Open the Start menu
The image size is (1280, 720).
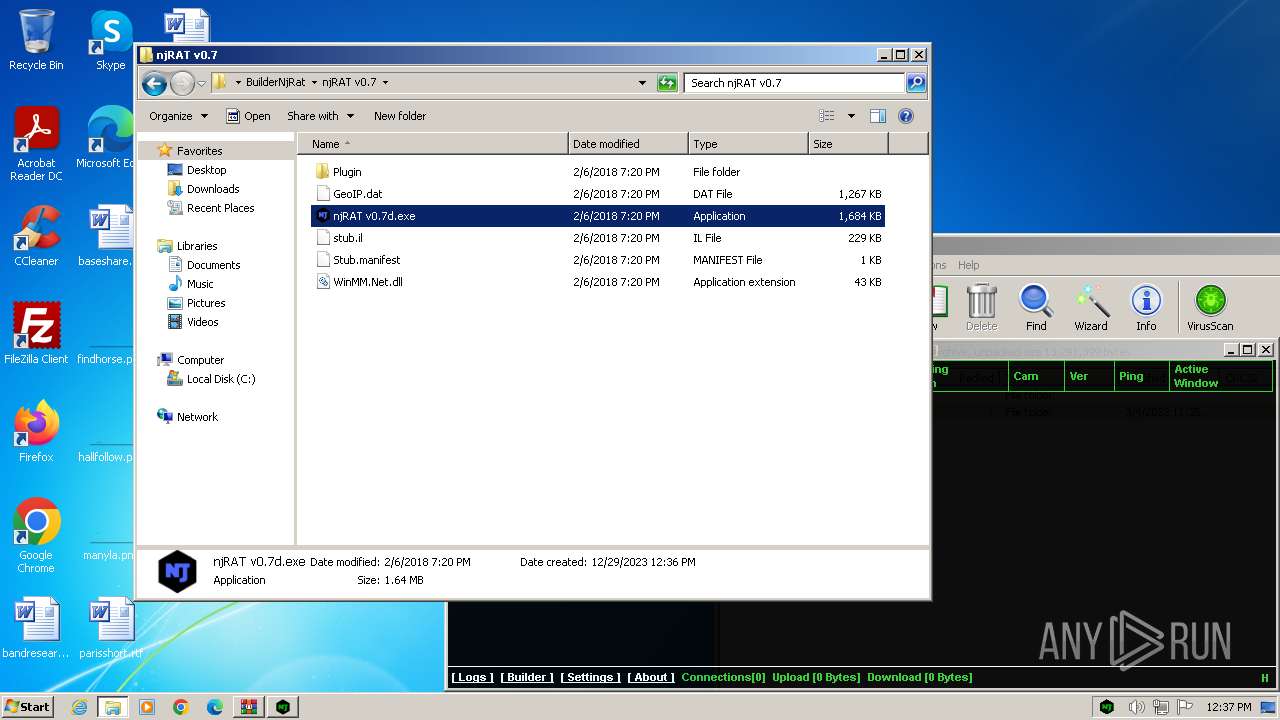28,707
